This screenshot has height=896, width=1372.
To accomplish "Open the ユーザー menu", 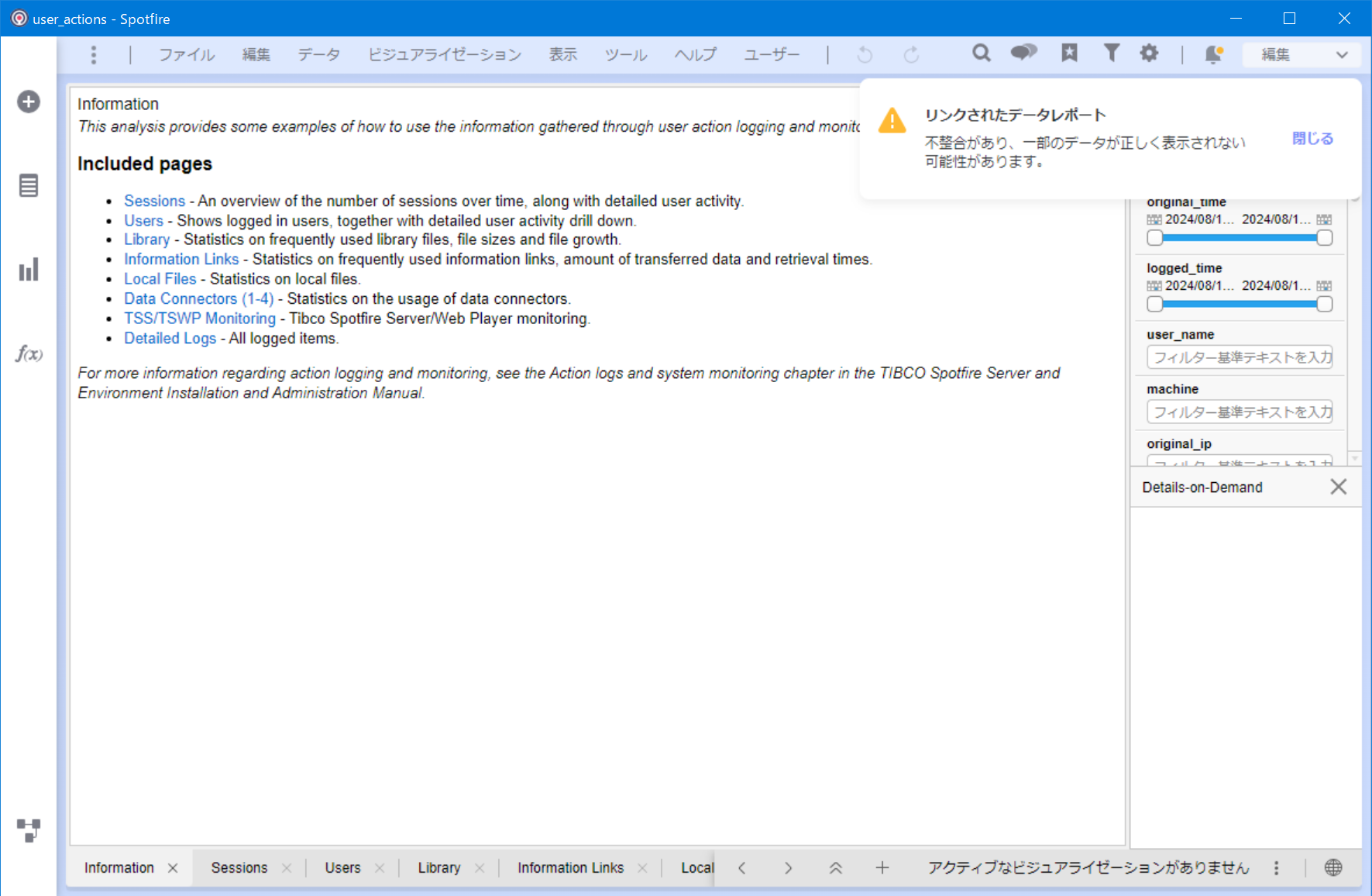I will pyautogui.click(x=772, y=54).
